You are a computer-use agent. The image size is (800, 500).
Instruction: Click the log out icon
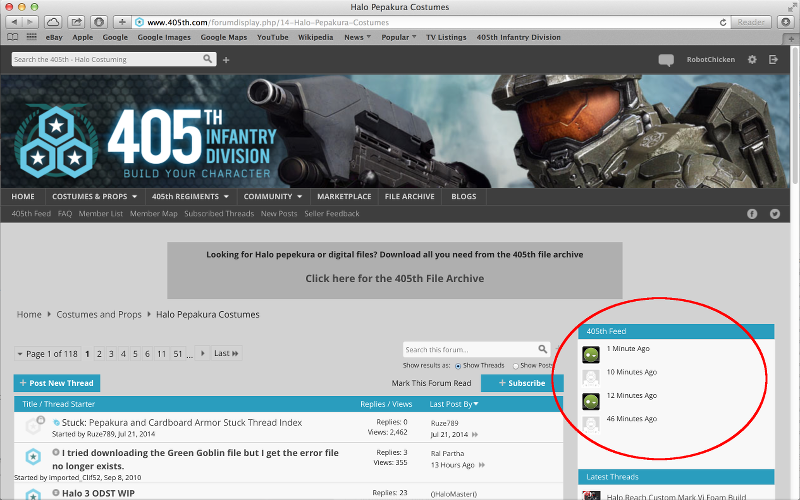(773, 60)
